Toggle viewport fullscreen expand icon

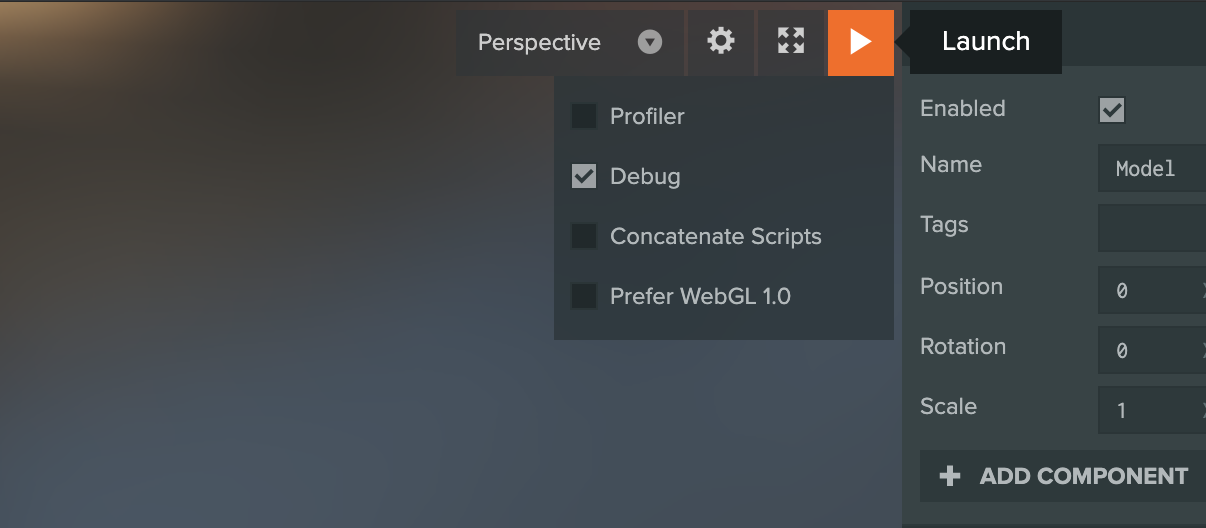pos(791,42)
